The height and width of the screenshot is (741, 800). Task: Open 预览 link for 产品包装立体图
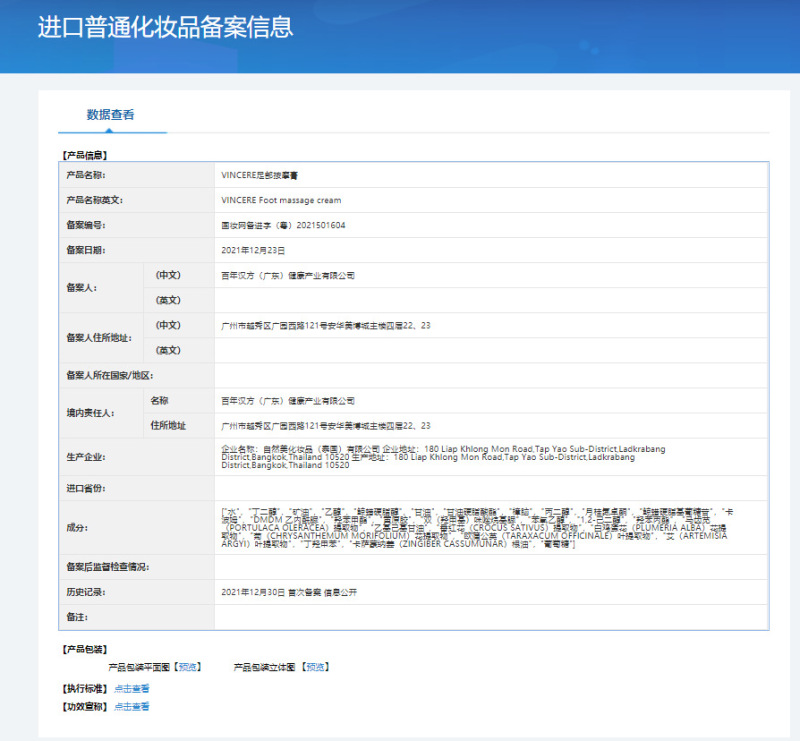pyautogui.click(x=315, y=667)
